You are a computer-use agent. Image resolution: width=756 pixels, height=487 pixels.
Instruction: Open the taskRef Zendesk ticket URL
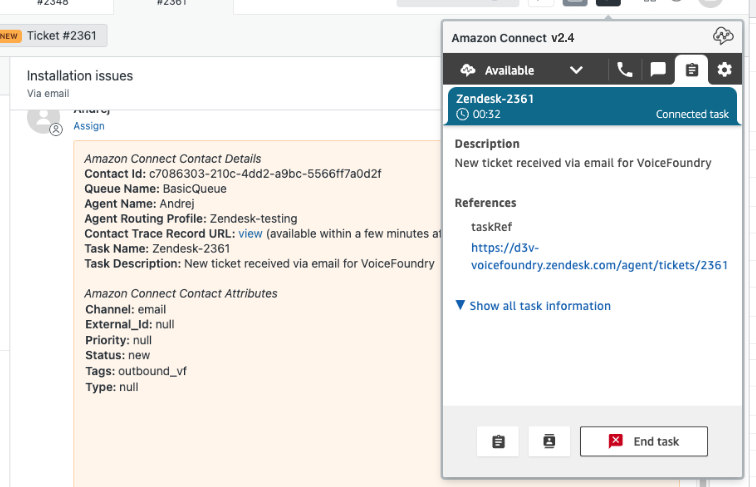click(599, 256)
